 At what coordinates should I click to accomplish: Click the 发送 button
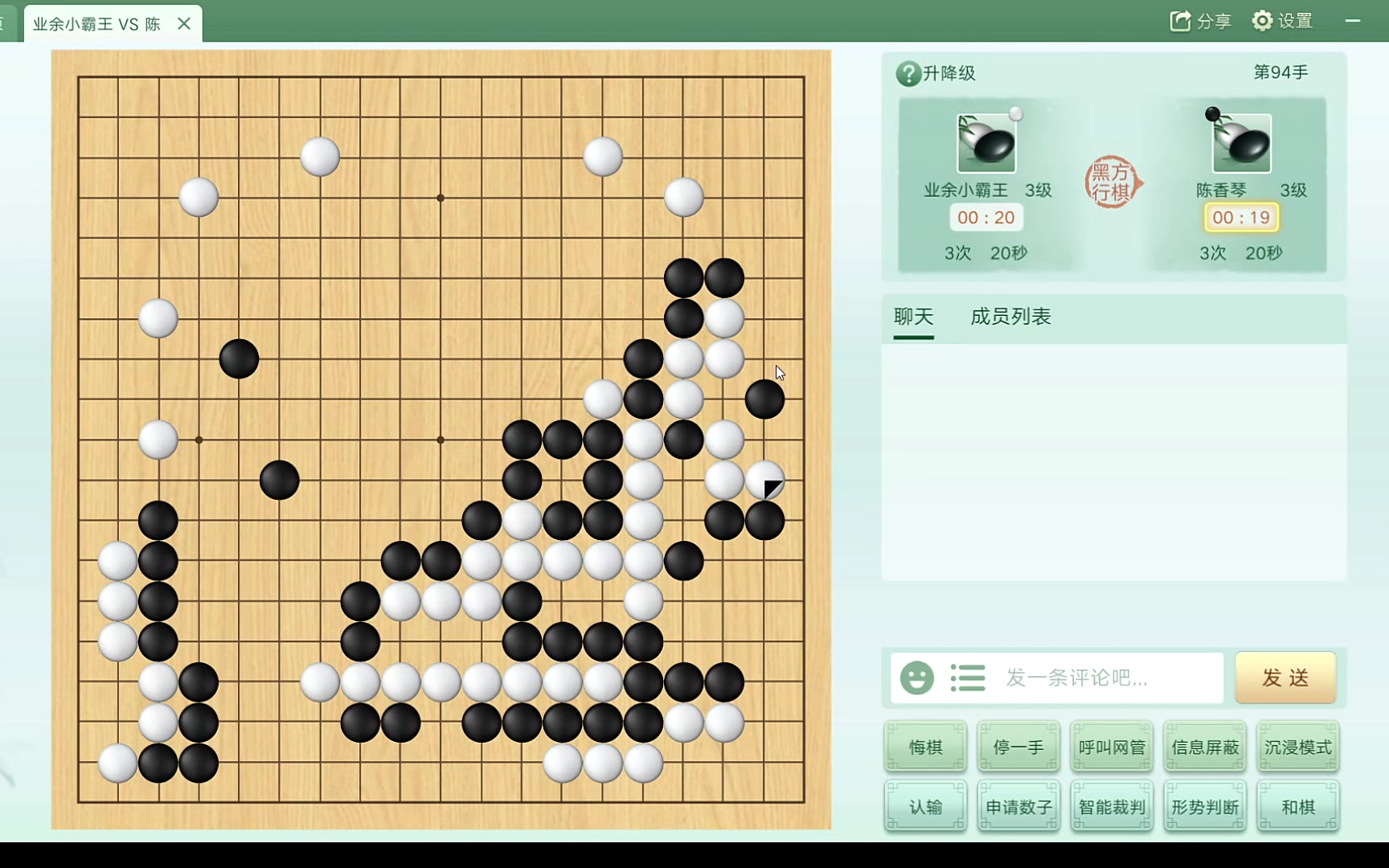click(1285, 678)
